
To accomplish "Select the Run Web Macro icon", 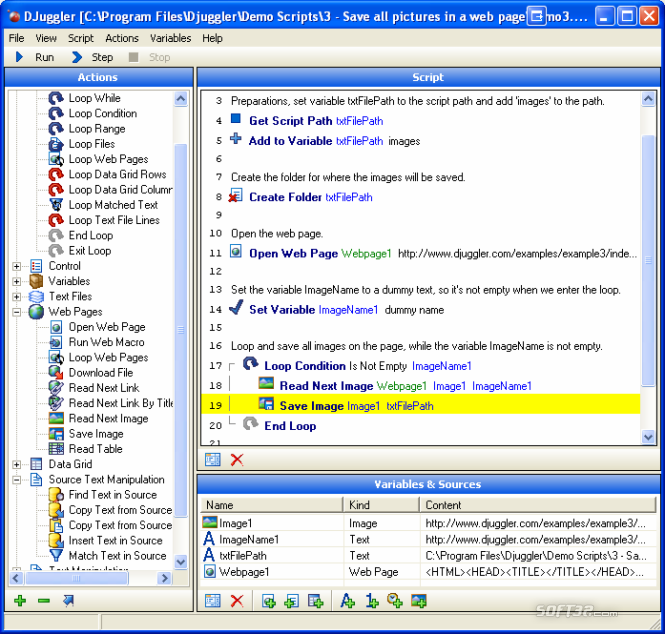I will 56,342.
